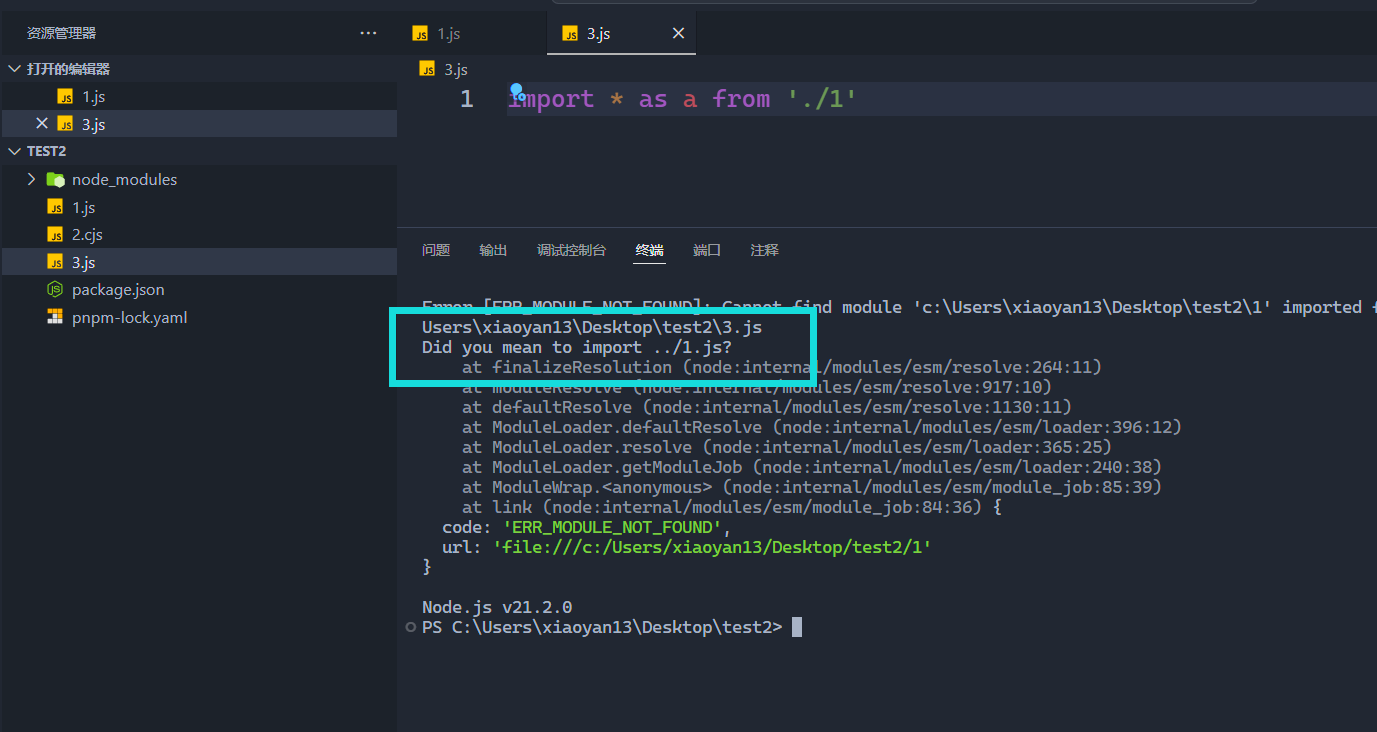Open the 端口 panel tab

[x=707, y=250]
